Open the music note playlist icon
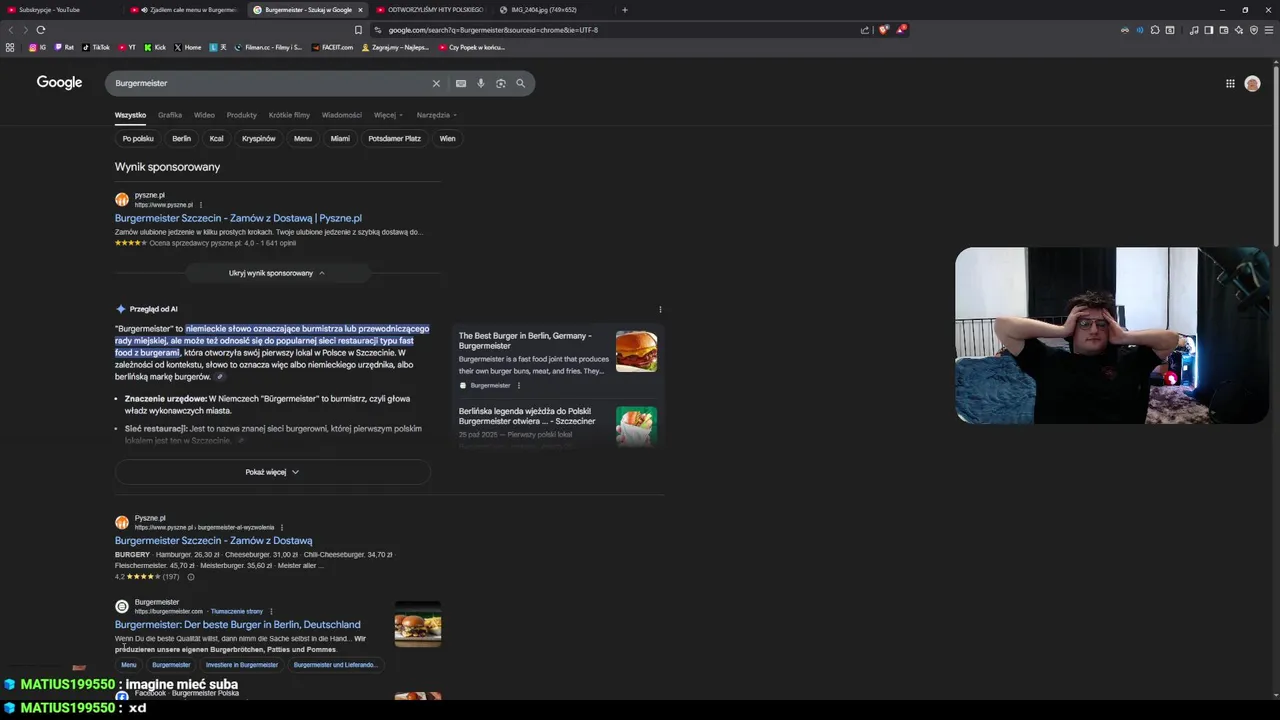 coord(1194,30)
